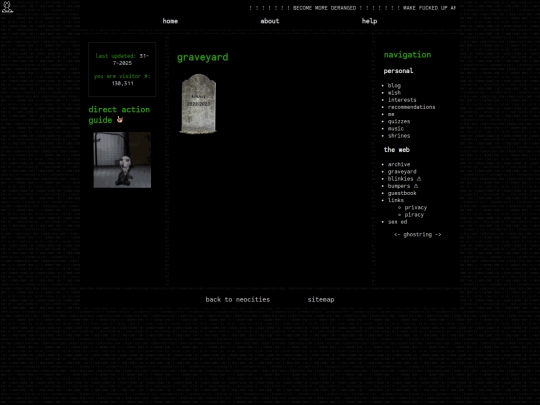Open the help page
This screenshot has width=540, height=405.
[x=369, y=21]
